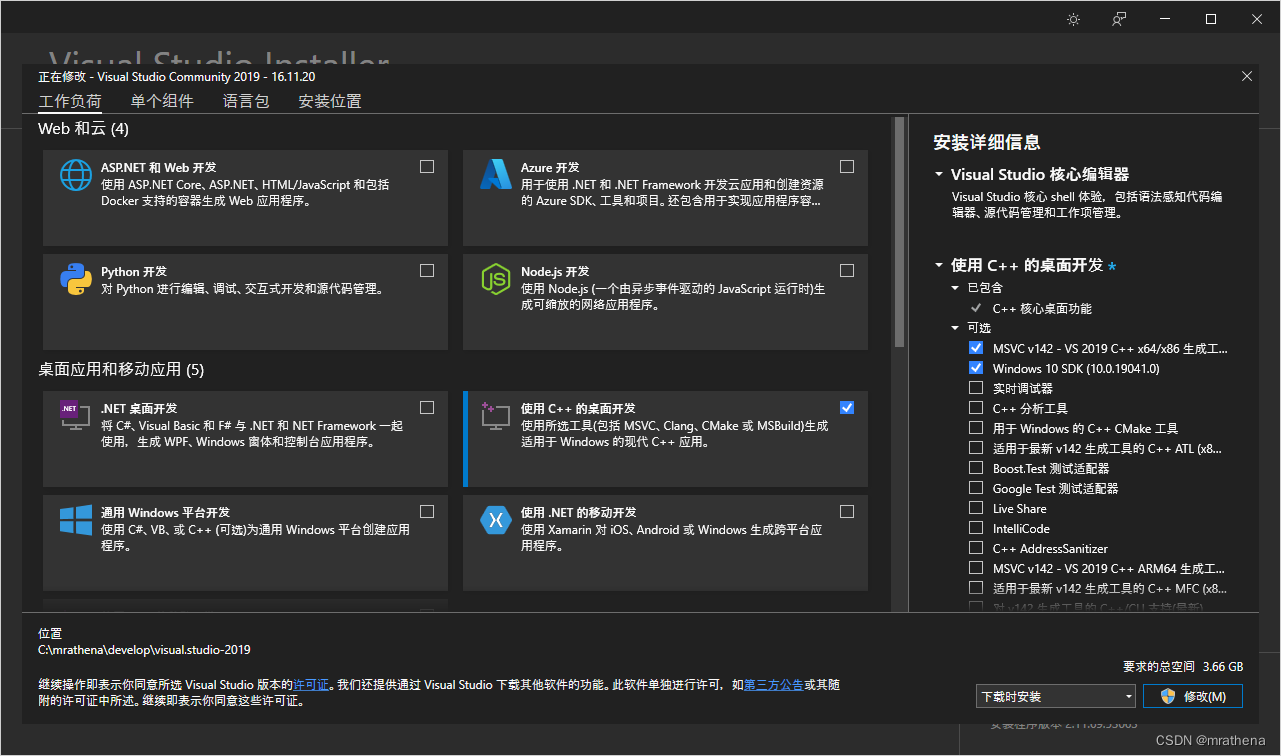Switch to the 语言包 tab
This screenshot has height=756, width=1281.
point(246,101)
